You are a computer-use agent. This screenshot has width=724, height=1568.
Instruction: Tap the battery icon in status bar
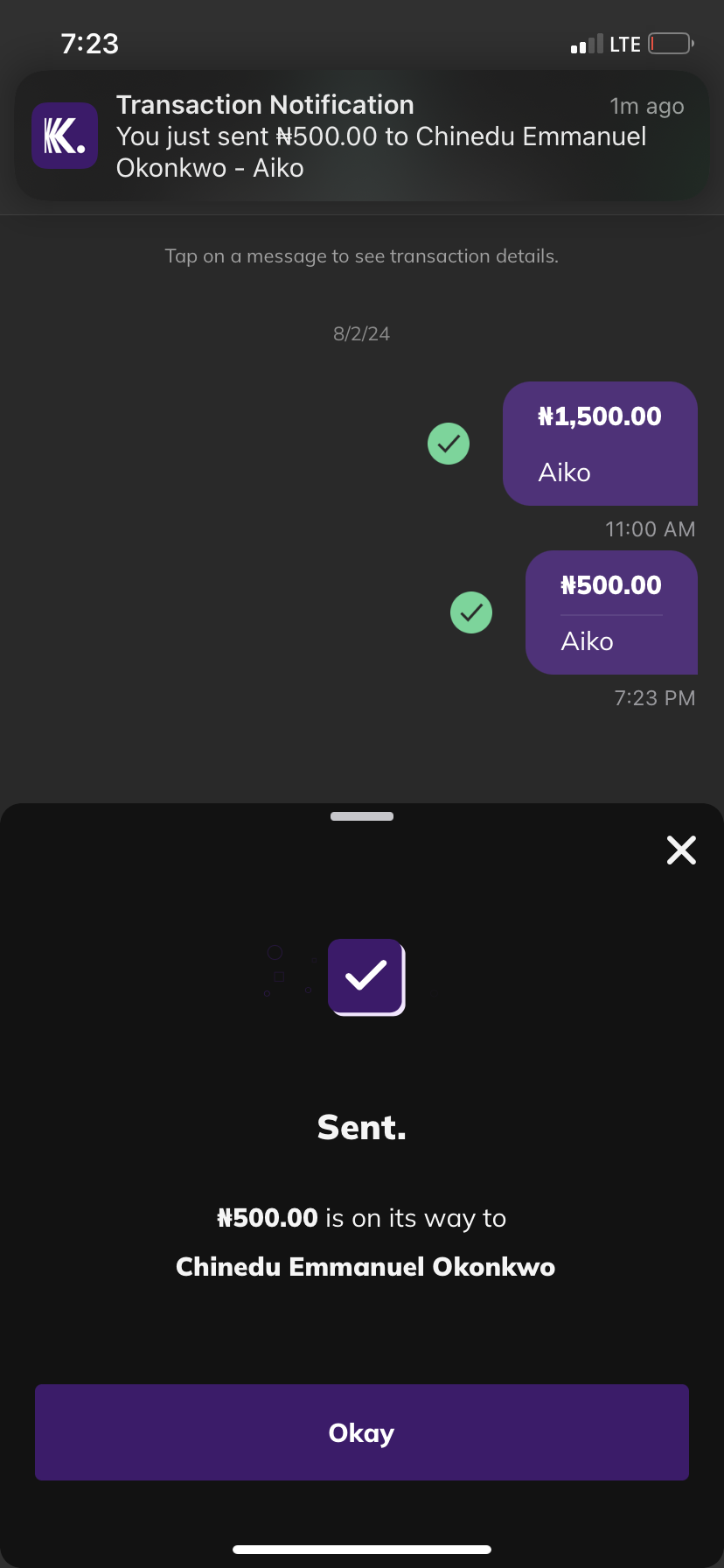click(671, 44)
